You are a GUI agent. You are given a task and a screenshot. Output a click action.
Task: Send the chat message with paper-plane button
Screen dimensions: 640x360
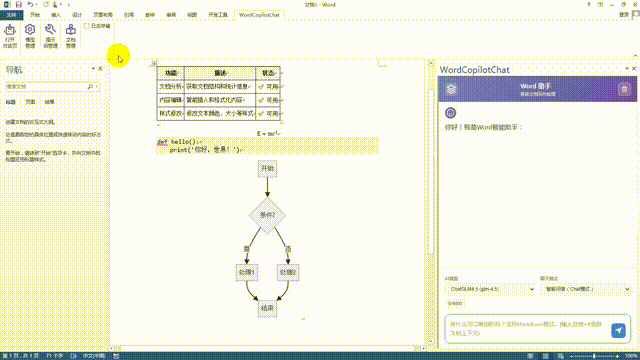click(x=618, y=330)
